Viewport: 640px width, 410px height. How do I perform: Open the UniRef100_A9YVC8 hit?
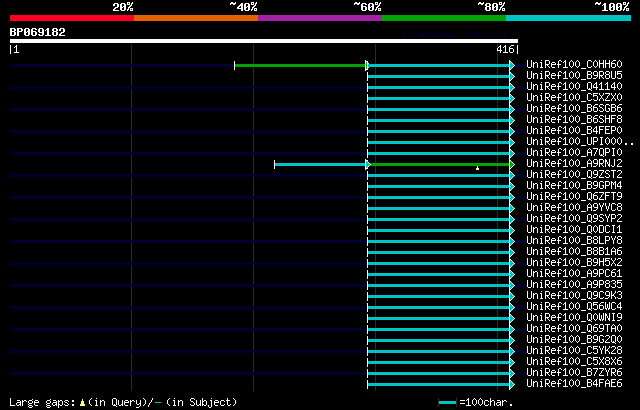pos(574,208)
